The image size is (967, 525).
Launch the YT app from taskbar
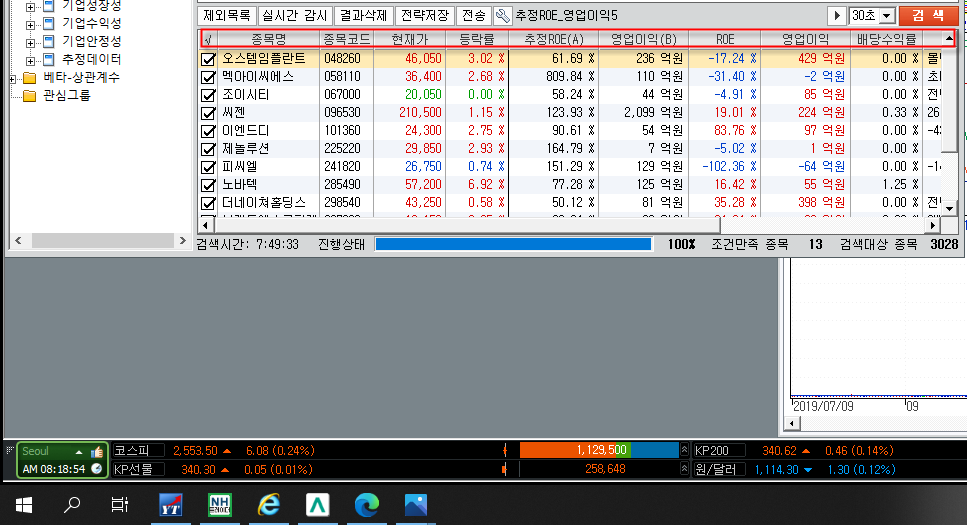coord(172,505)
